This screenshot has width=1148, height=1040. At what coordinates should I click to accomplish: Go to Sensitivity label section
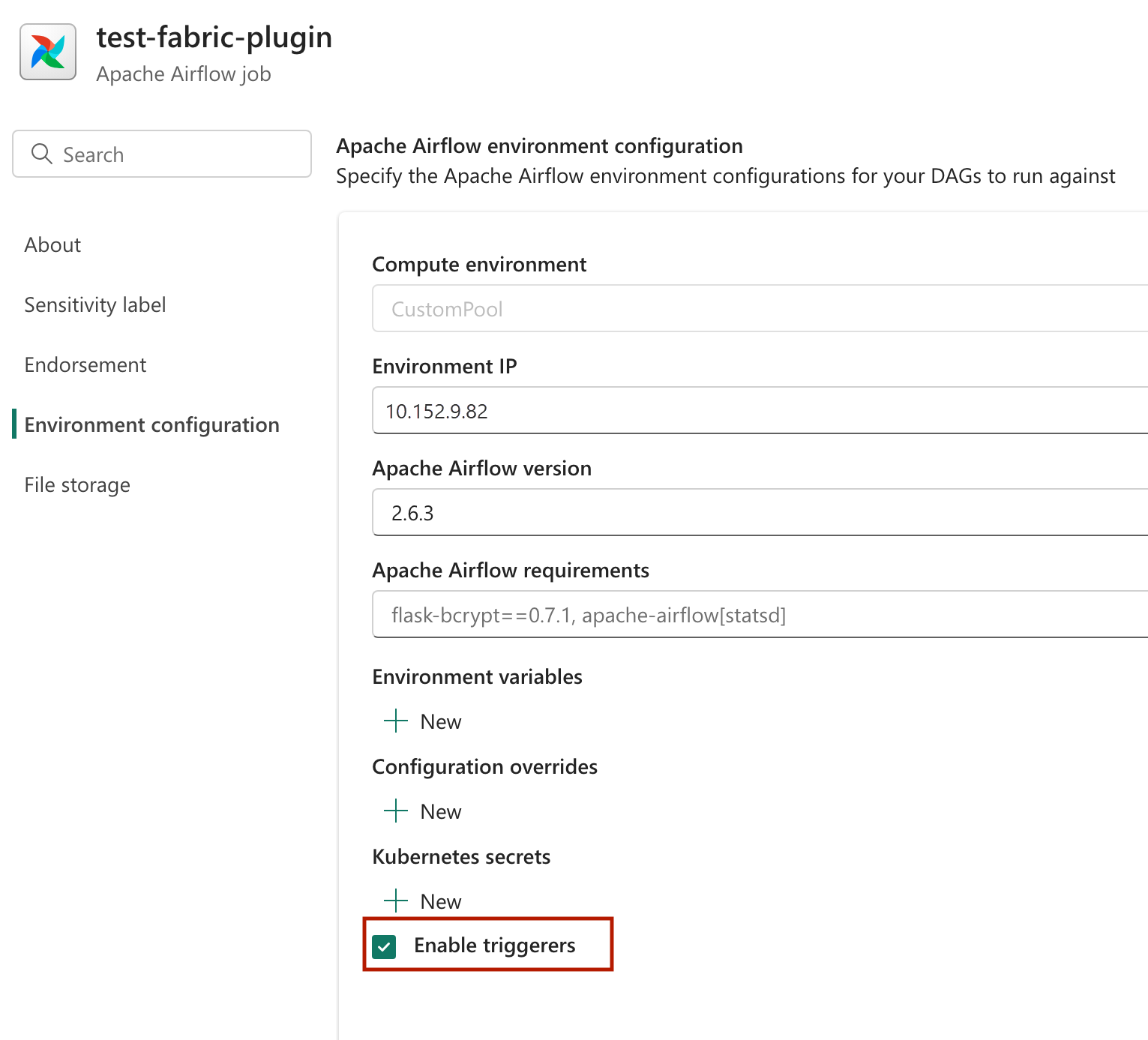point(95,305)
